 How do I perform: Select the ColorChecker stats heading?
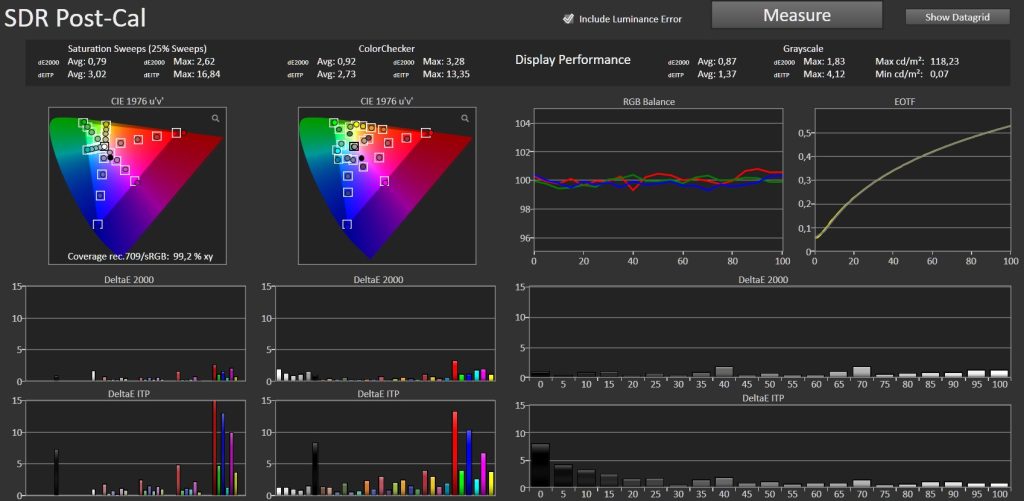(x=387, y=49)
